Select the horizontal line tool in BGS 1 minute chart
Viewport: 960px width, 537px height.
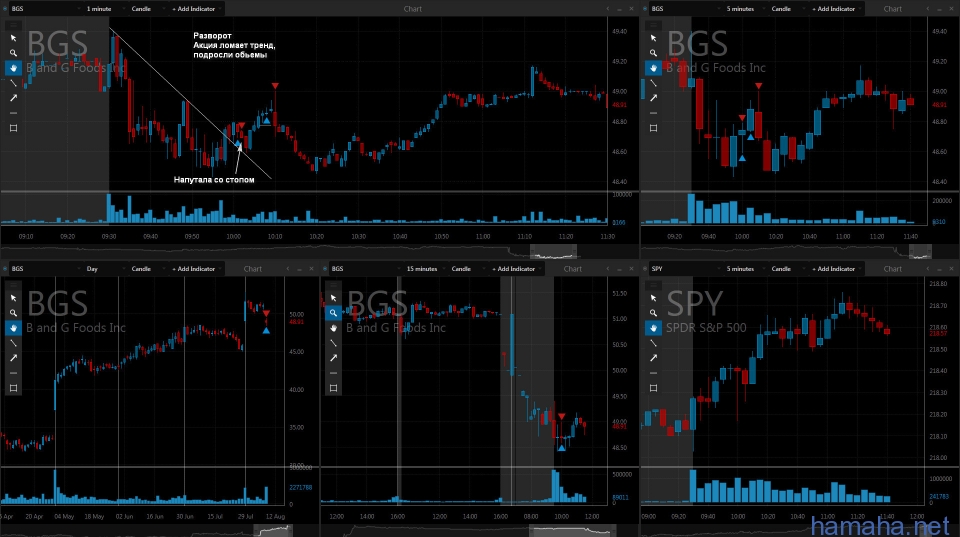coord(13,113)
